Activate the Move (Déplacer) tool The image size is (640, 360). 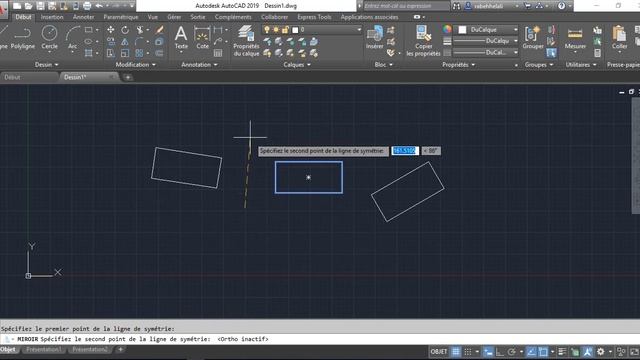(x=111, y=30)
